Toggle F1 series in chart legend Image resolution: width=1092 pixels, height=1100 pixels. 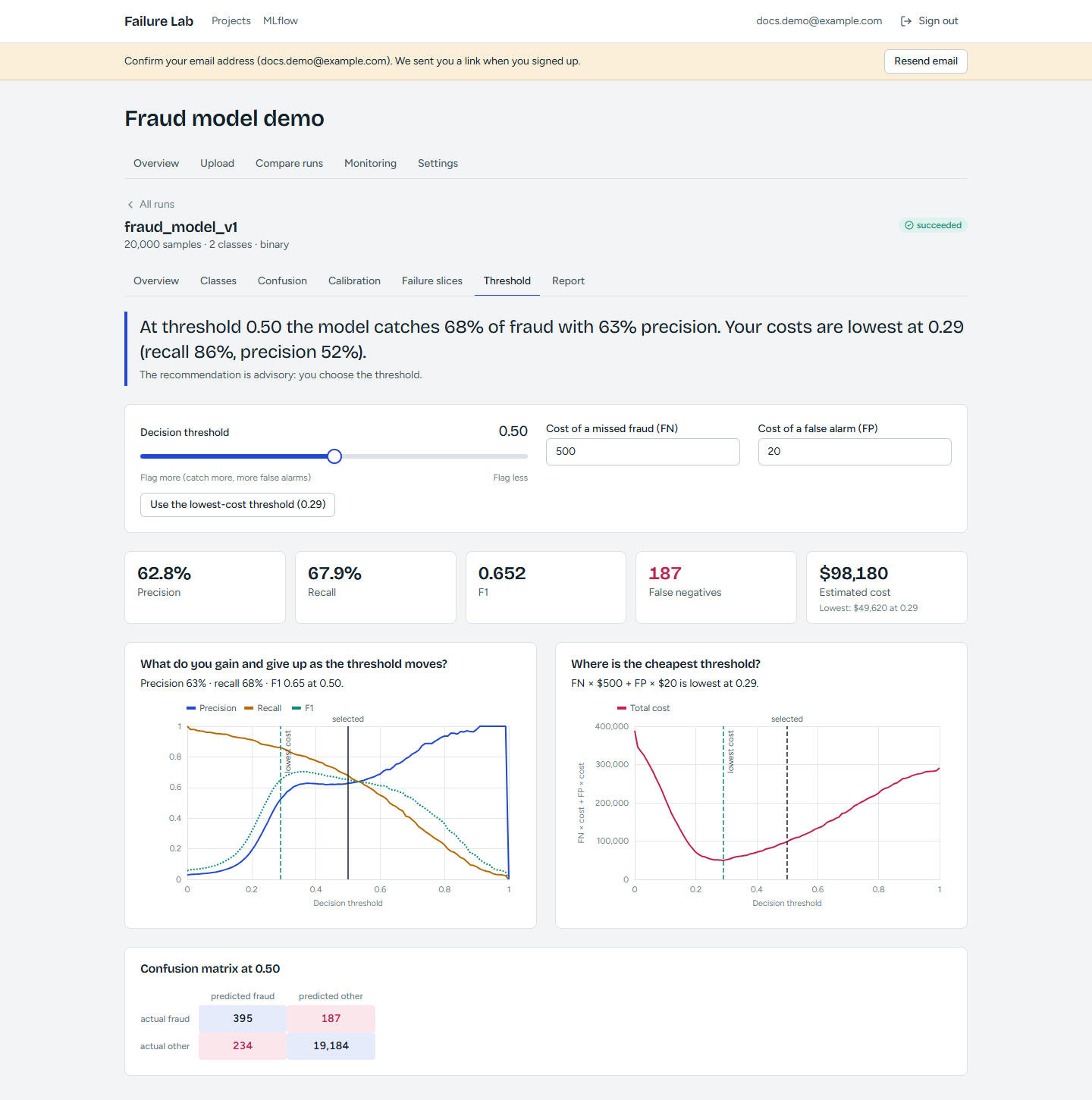(303, 708)
